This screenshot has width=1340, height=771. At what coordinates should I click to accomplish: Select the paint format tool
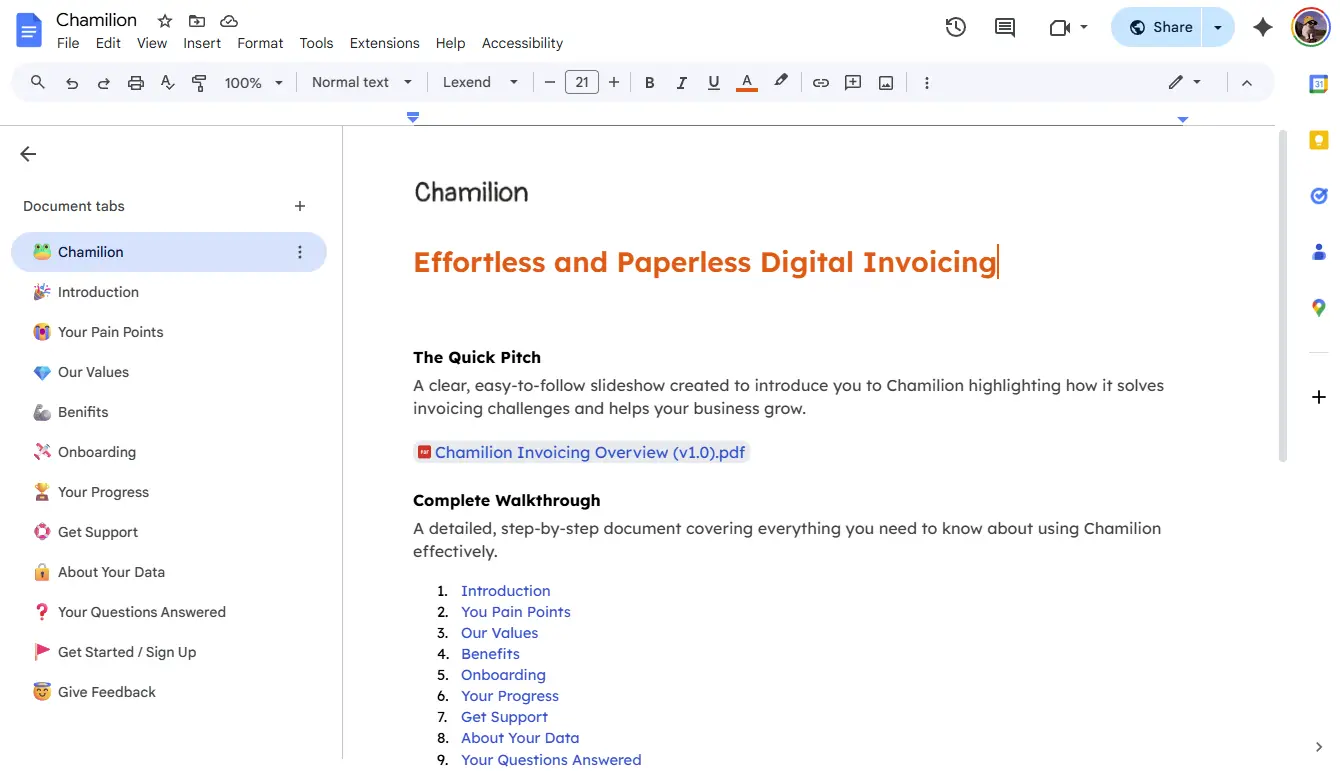pyautogui.click(x=199, y=82)
